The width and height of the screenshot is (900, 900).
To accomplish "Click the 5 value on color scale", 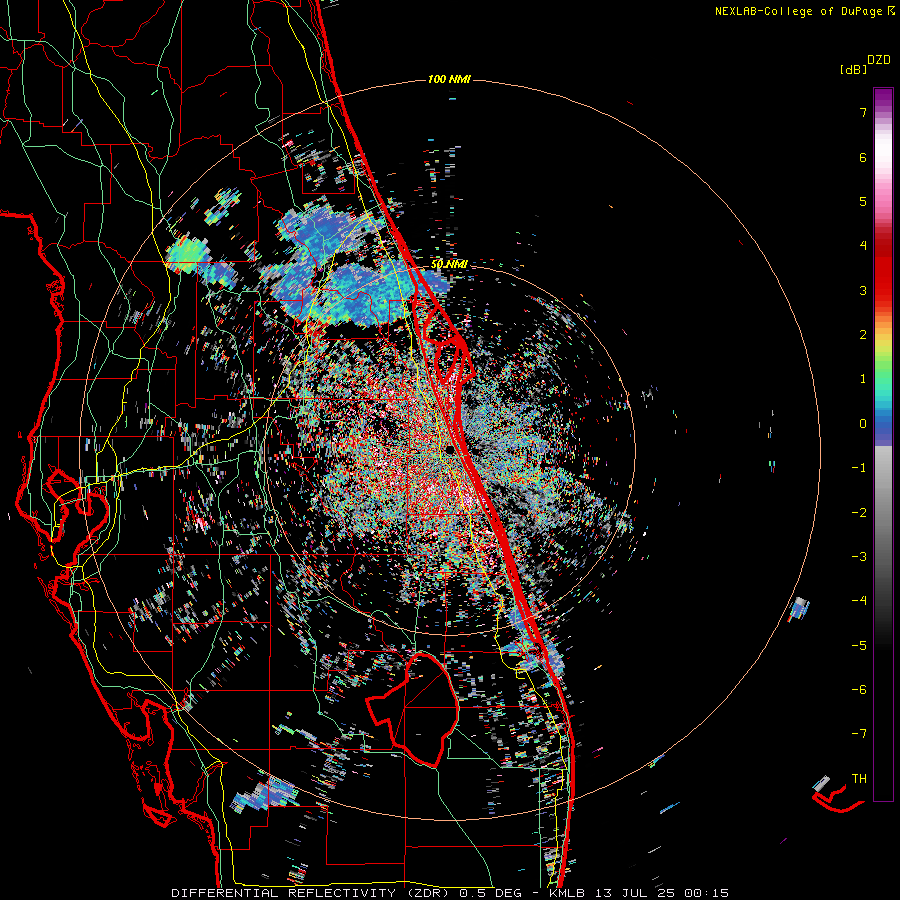I will pos(863,201).
